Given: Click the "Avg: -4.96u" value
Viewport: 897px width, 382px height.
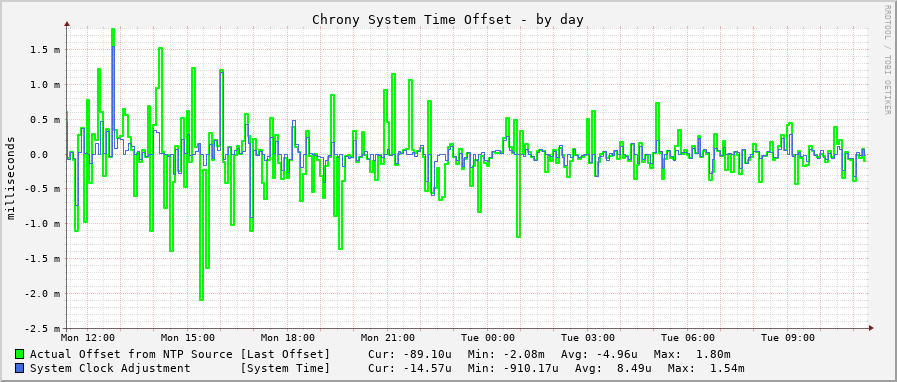Looking at the screenshot, I should pos(599,355).
